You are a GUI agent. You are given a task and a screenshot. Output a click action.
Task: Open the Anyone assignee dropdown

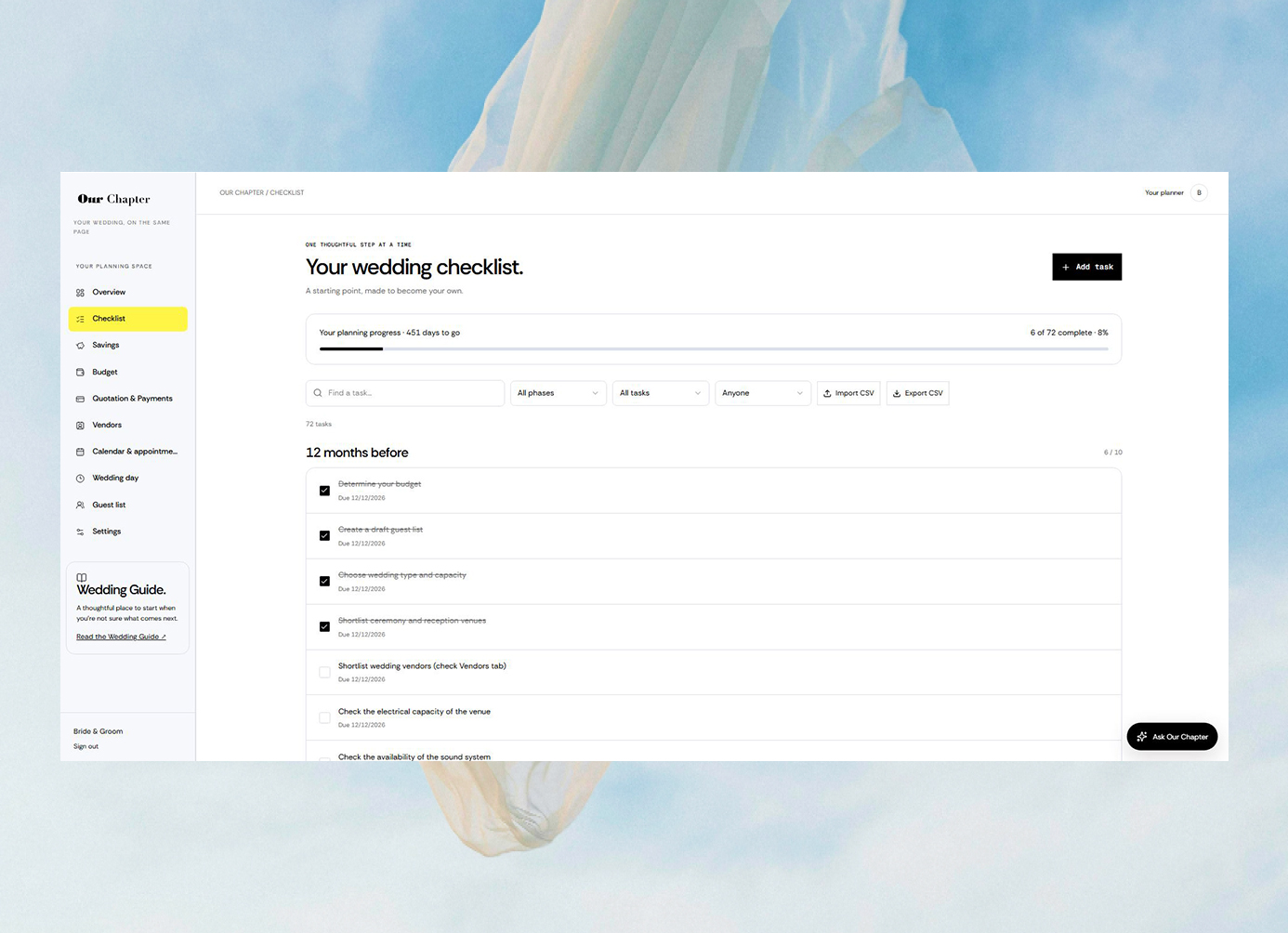coord(763,393)
